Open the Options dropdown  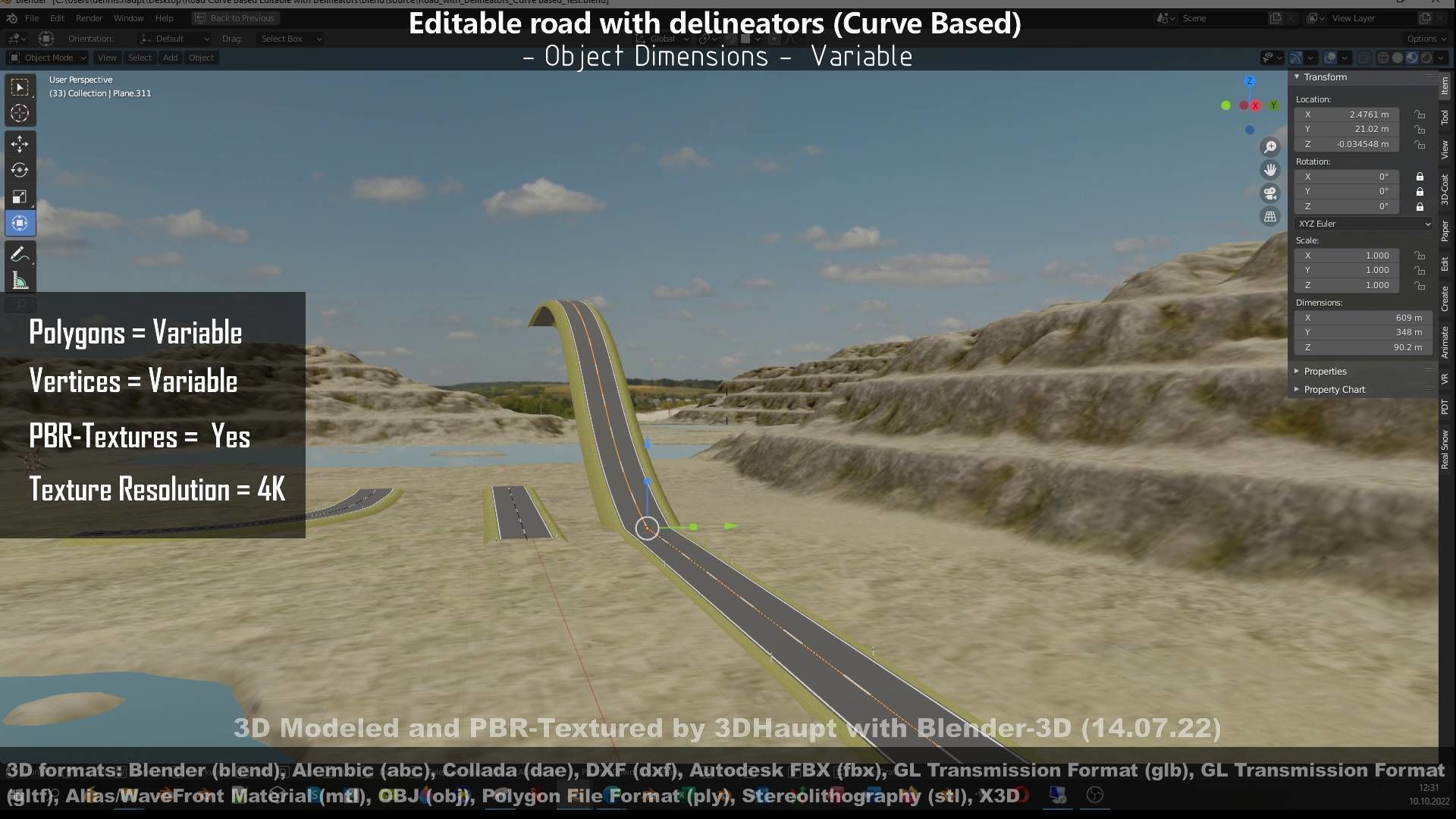click(1426, 39)
